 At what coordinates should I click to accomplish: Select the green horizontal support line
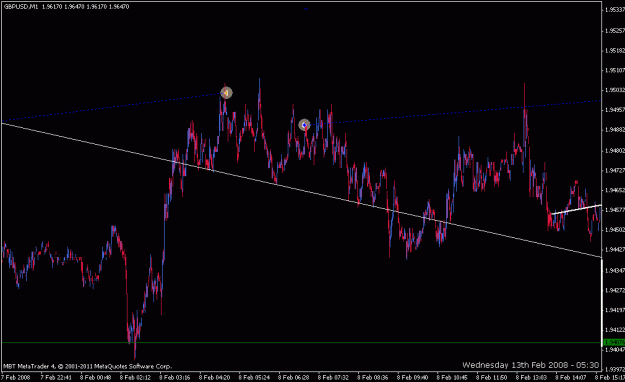[x=301, y=343]
